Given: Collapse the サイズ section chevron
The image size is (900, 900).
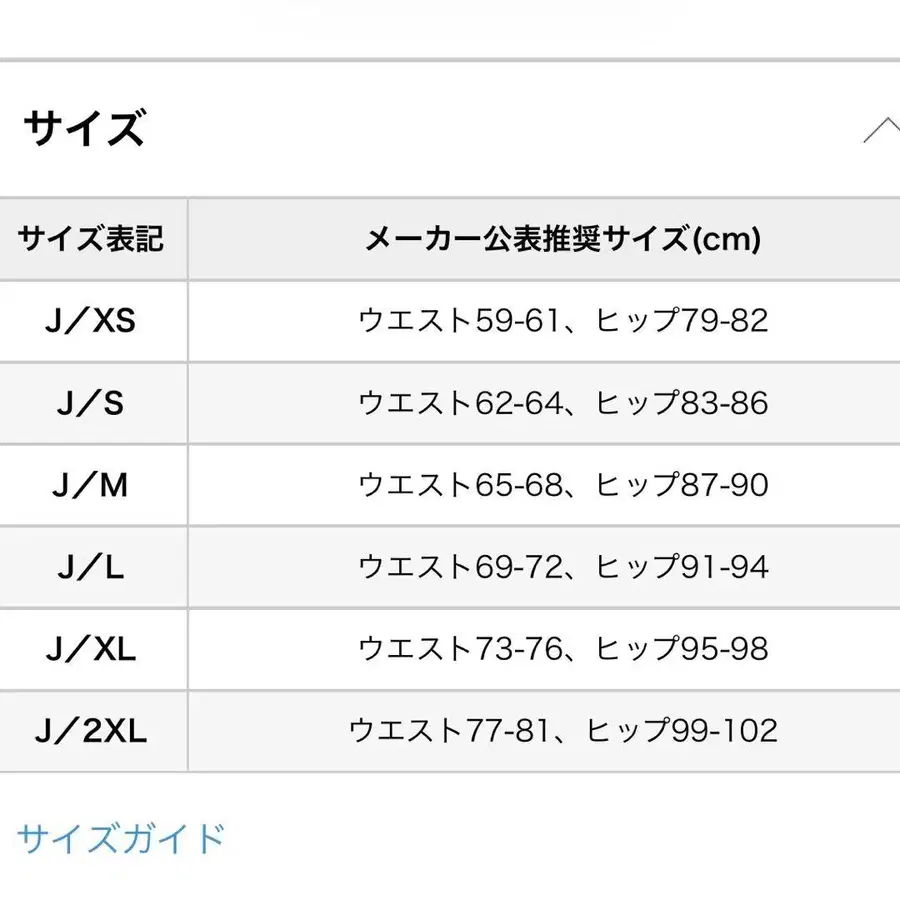Looking at the screenshot, I should tap(881, 131).
